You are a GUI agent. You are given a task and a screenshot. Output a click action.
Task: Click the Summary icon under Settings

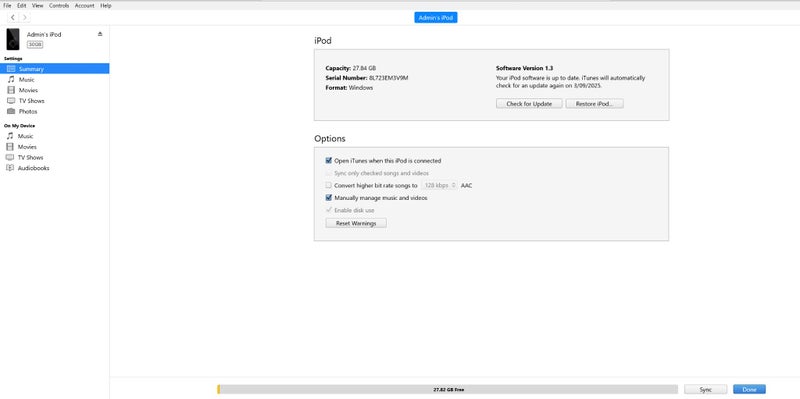click(11, 68)
